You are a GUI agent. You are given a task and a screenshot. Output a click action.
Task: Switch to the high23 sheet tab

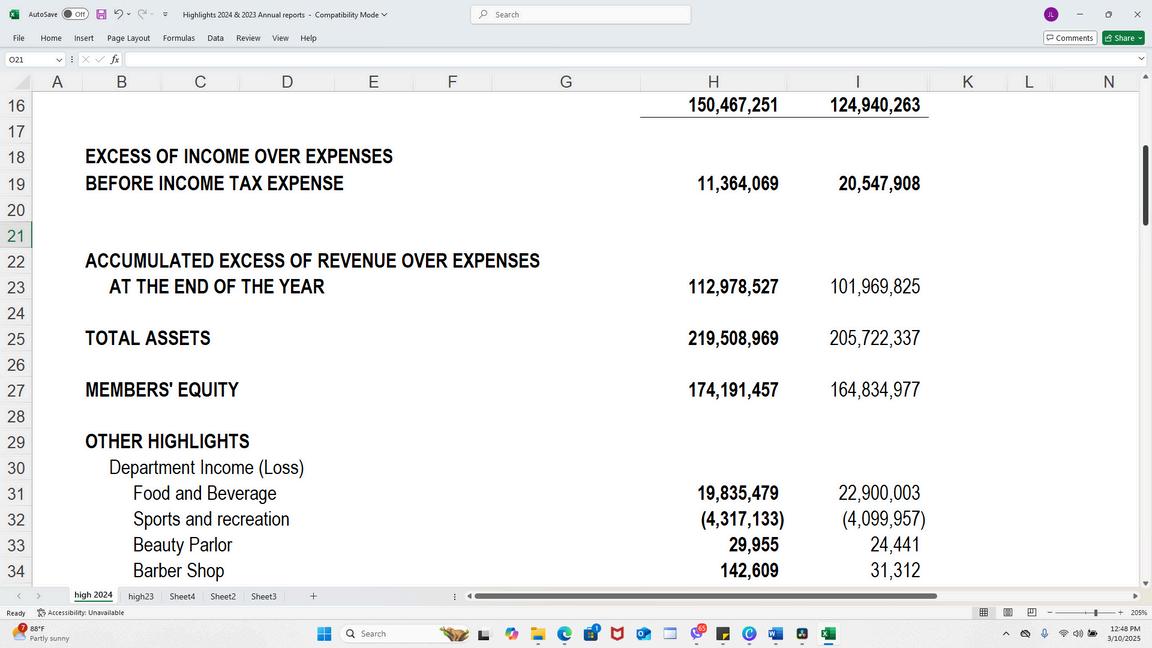coord(141,597)
